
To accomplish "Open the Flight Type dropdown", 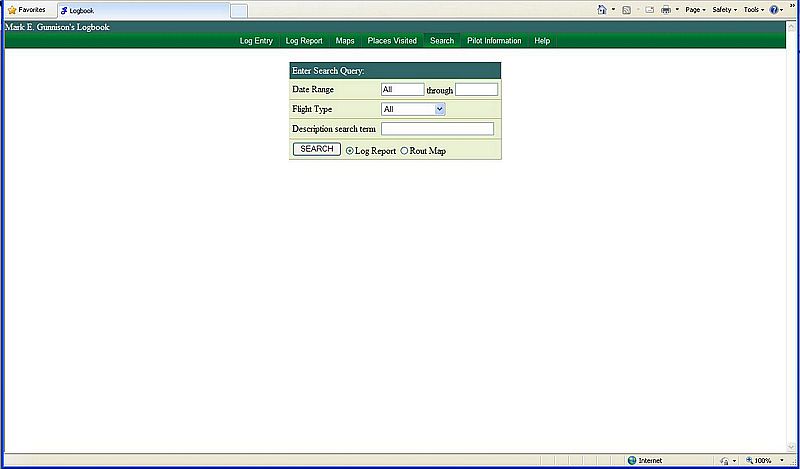I will pos(413,109).
